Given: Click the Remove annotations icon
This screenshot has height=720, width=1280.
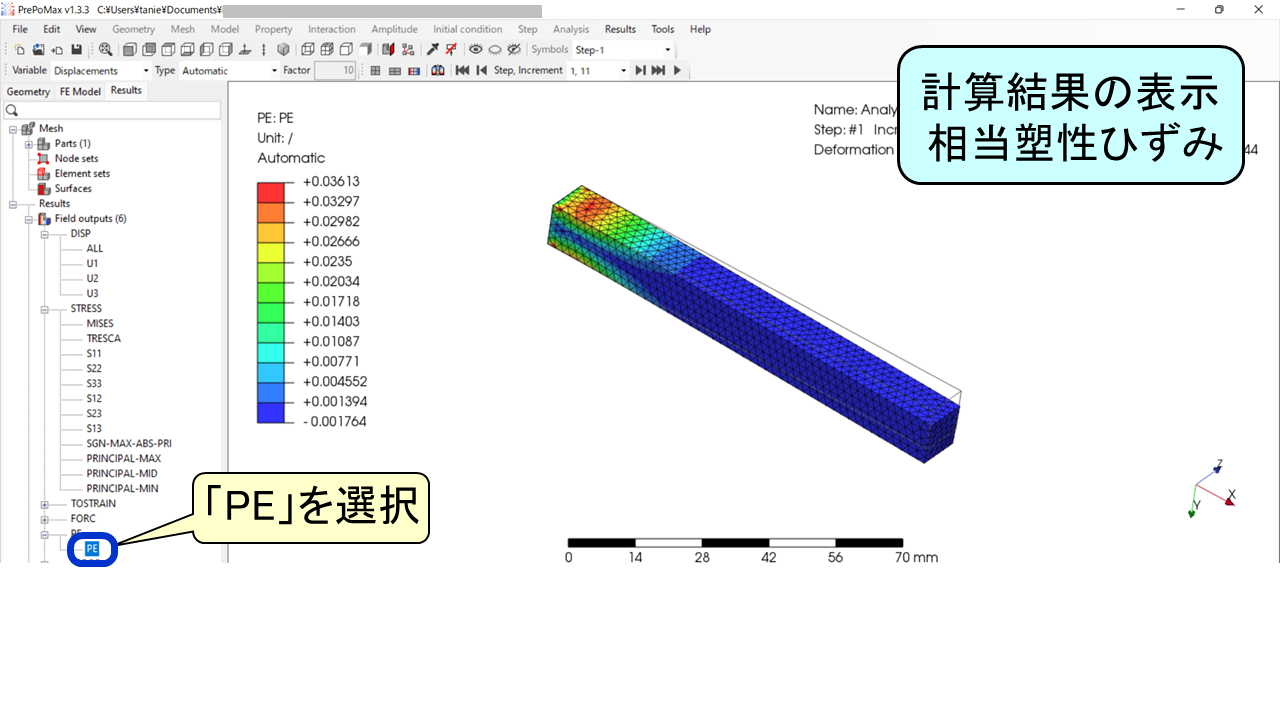Looking at the screenshot, I should tap(451, 50).
